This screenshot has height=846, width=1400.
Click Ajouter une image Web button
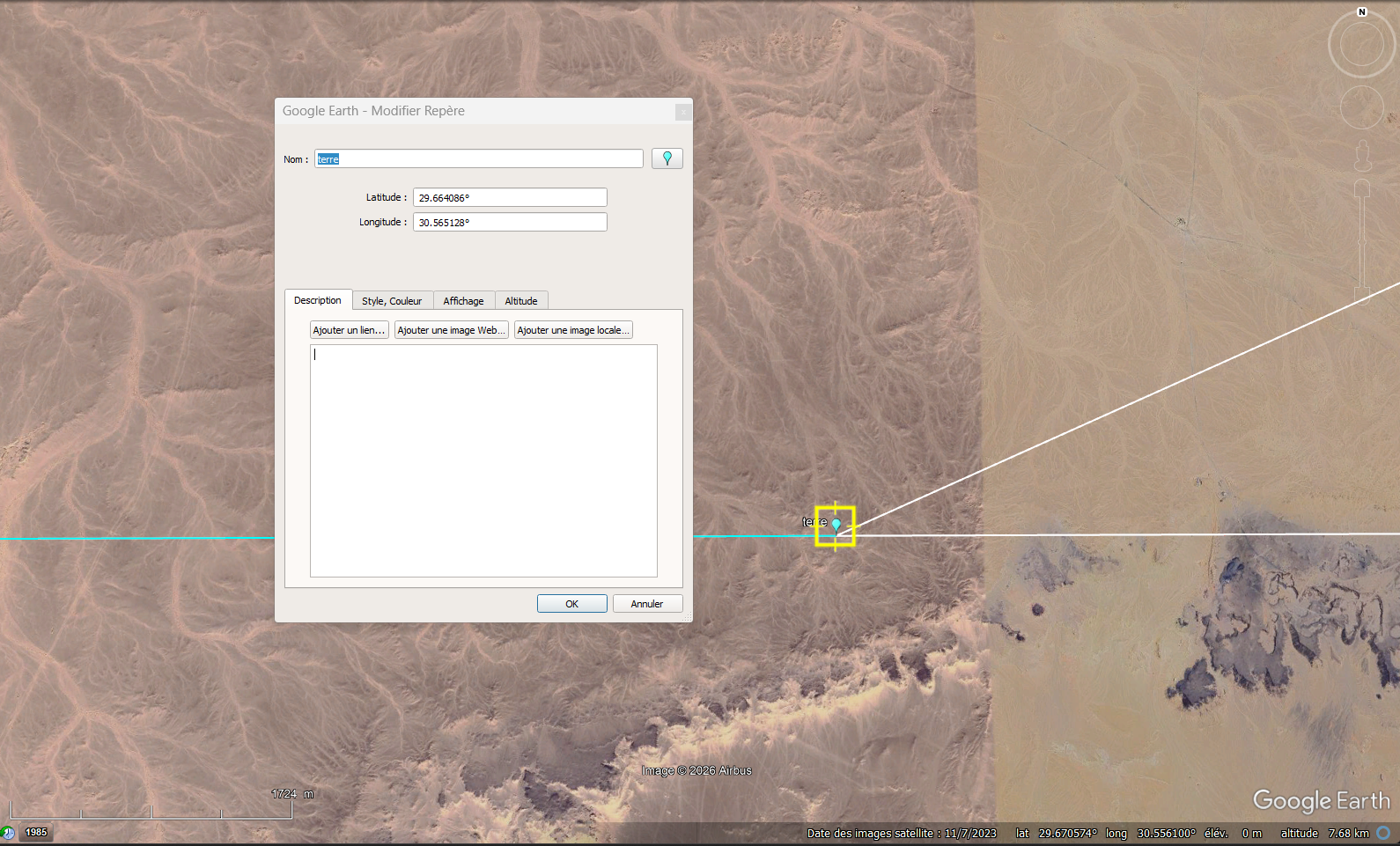pos(451,330)
